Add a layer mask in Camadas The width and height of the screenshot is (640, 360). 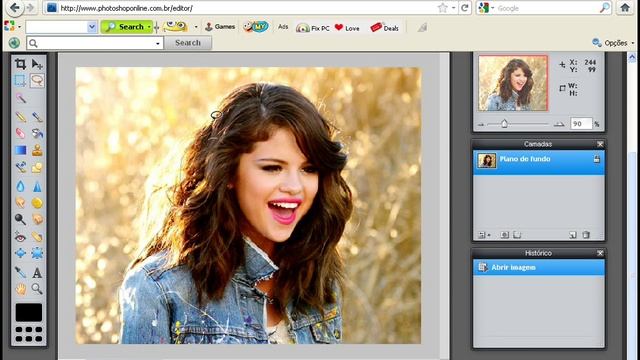click(505, 235)
